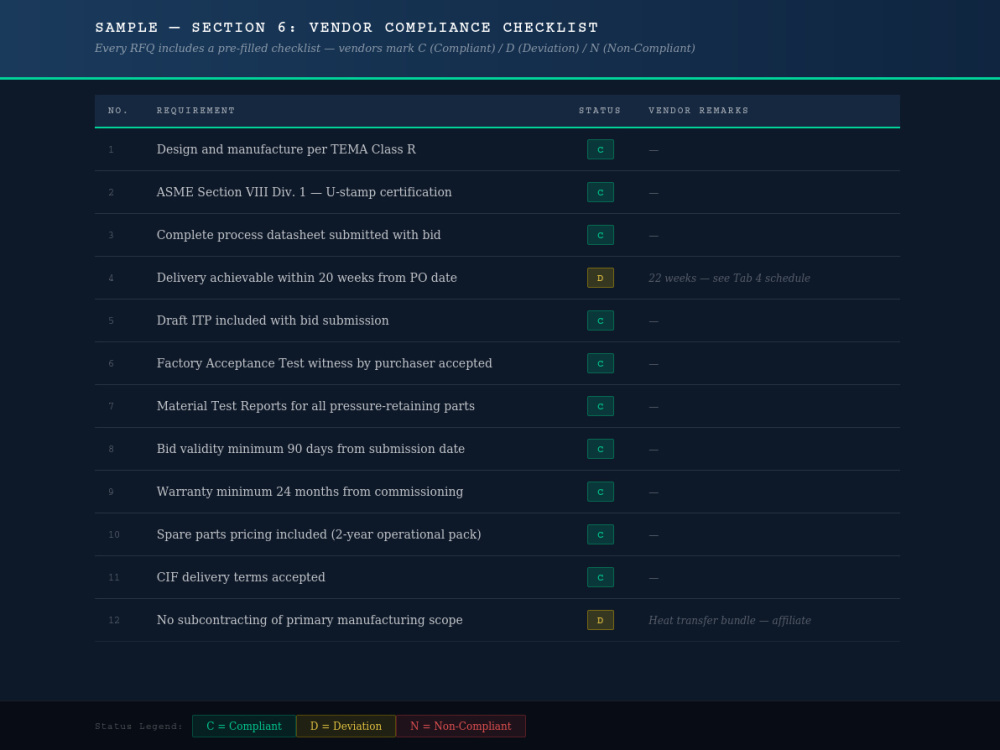The image size is (1000, 750).
Task: Click the 'REQUIREMENT' column header
Action: 196,110
